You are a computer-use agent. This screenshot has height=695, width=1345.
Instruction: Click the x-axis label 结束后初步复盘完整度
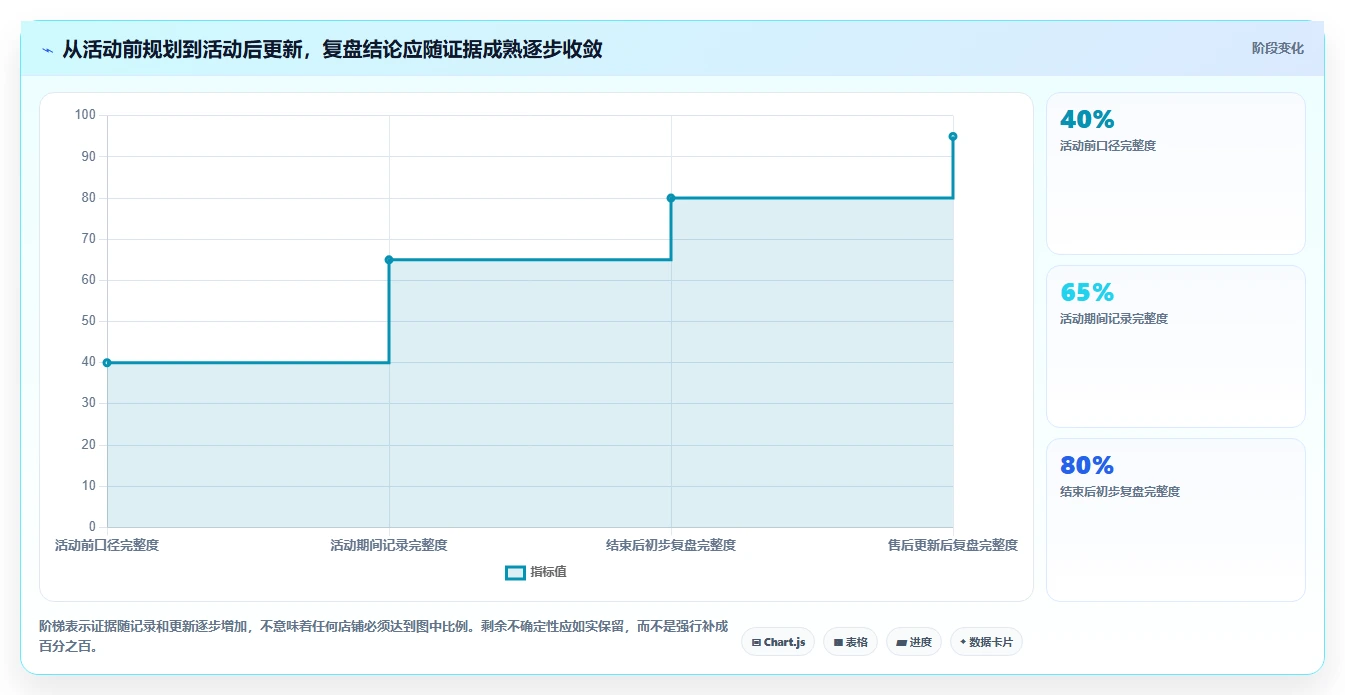point(671,545)
